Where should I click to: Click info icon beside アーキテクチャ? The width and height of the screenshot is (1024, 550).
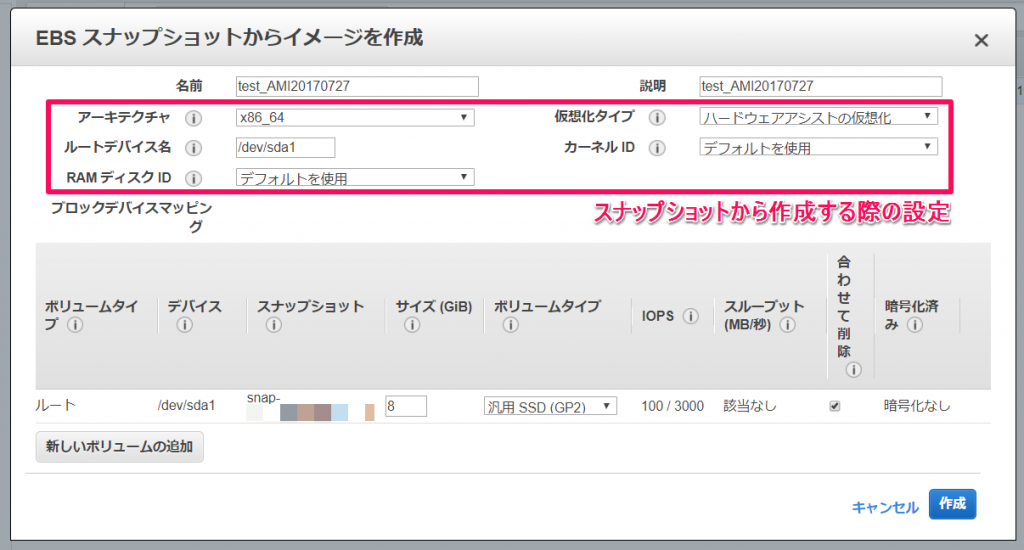(193, 118)
